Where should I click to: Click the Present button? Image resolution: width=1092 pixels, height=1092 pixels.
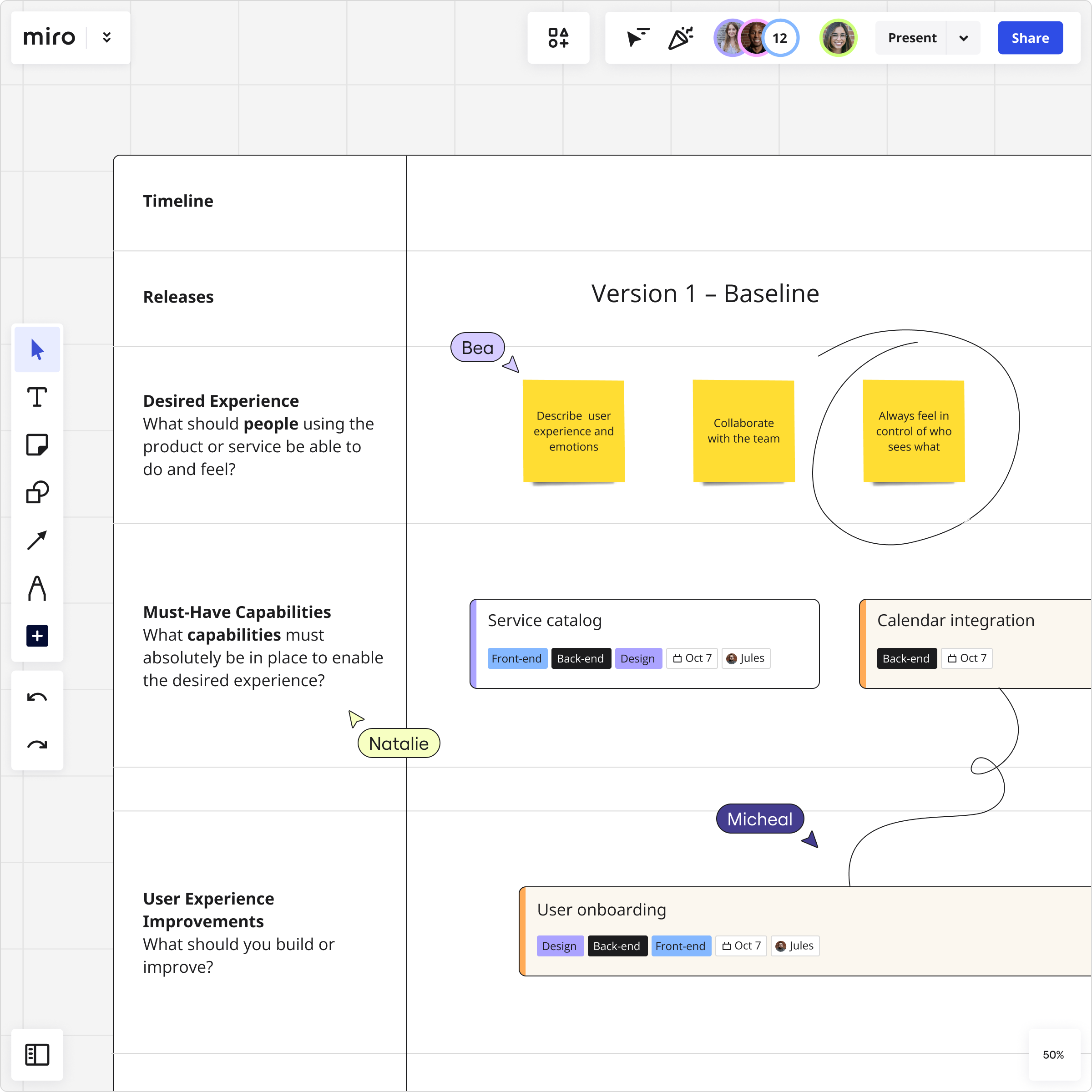[x=912, y=38]
